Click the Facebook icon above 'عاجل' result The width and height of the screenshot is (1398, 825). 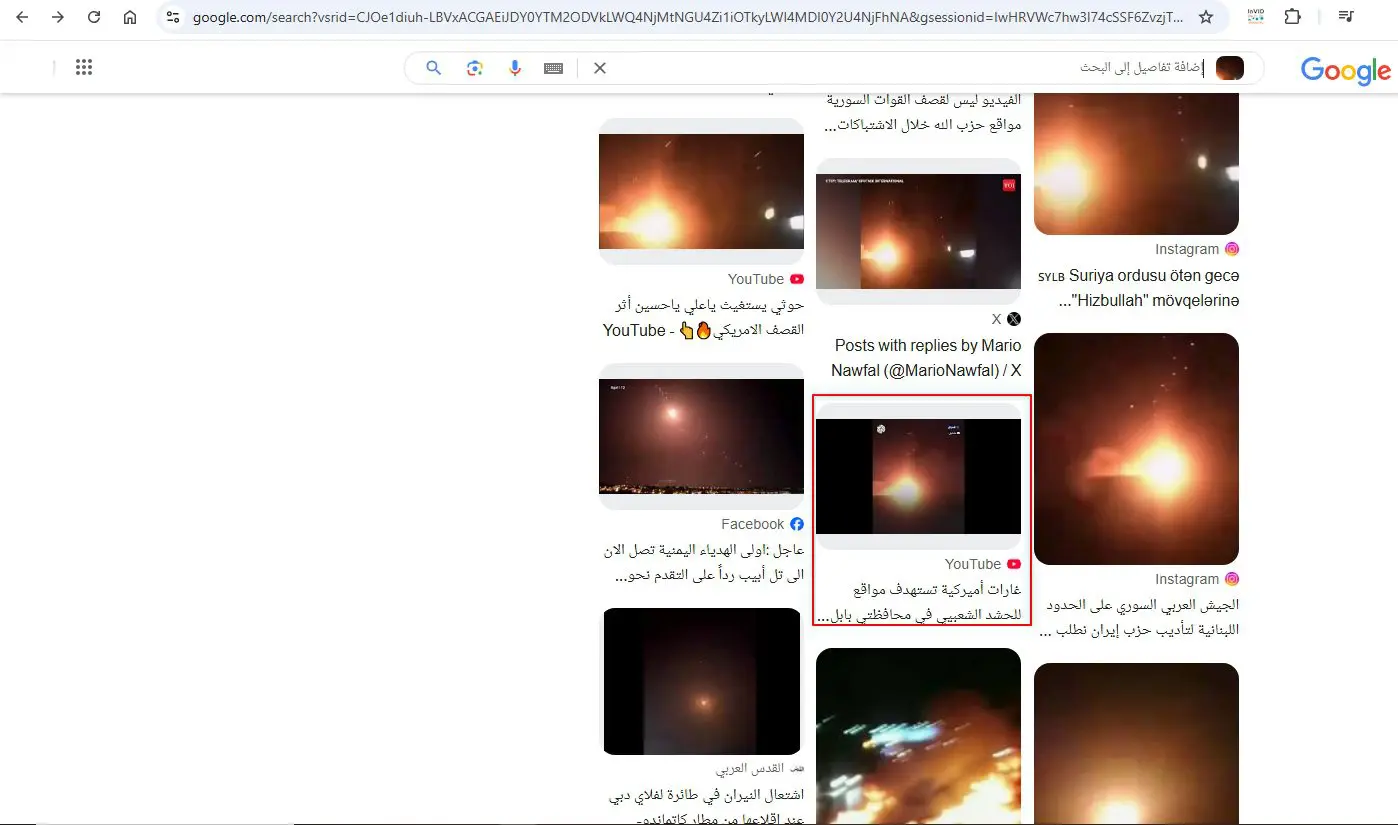[x=797, y=524]
